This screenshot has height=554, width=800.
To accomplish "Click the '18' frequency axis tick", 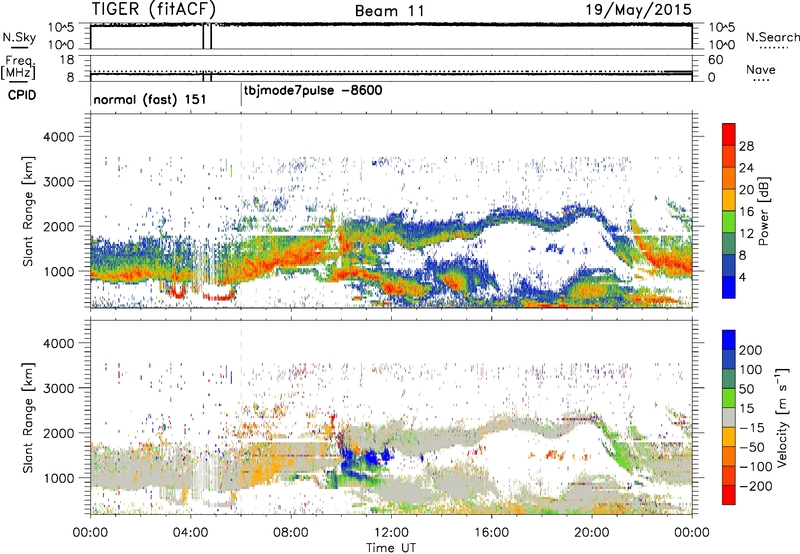I will (x=67, y=60).
